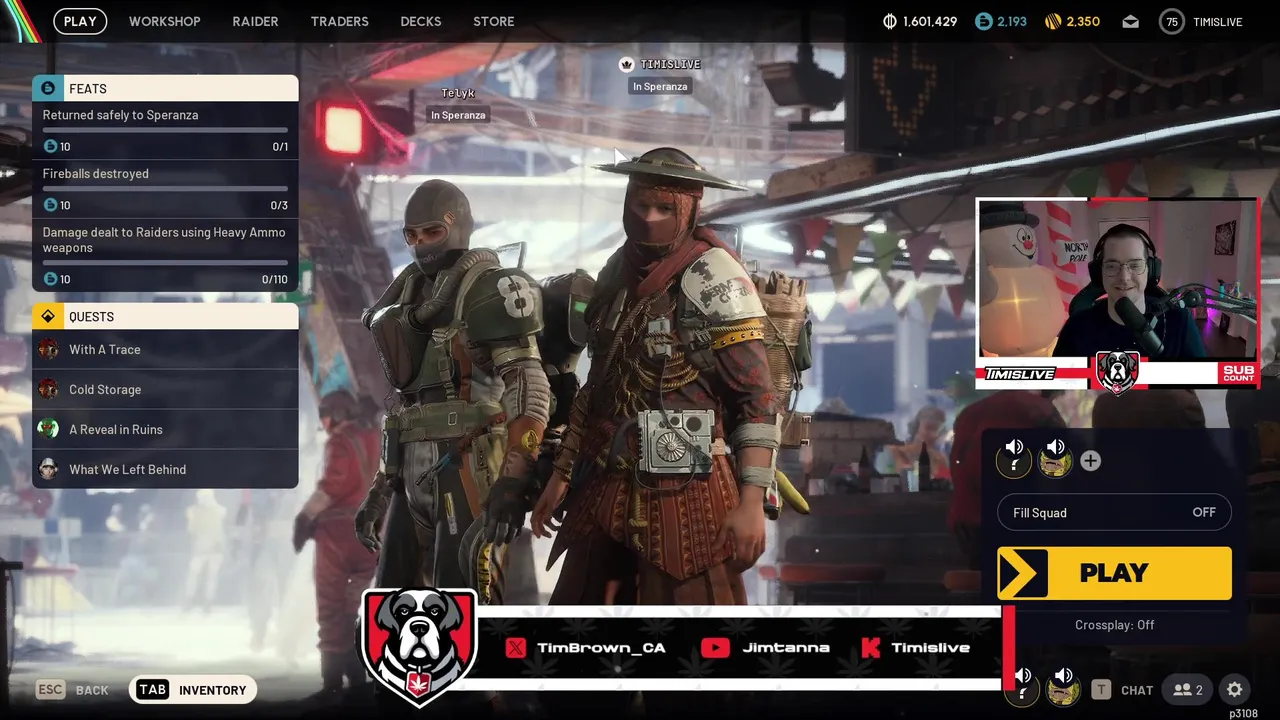
Task: Open the settings gear icon
Action: [x=1235, y=690]
